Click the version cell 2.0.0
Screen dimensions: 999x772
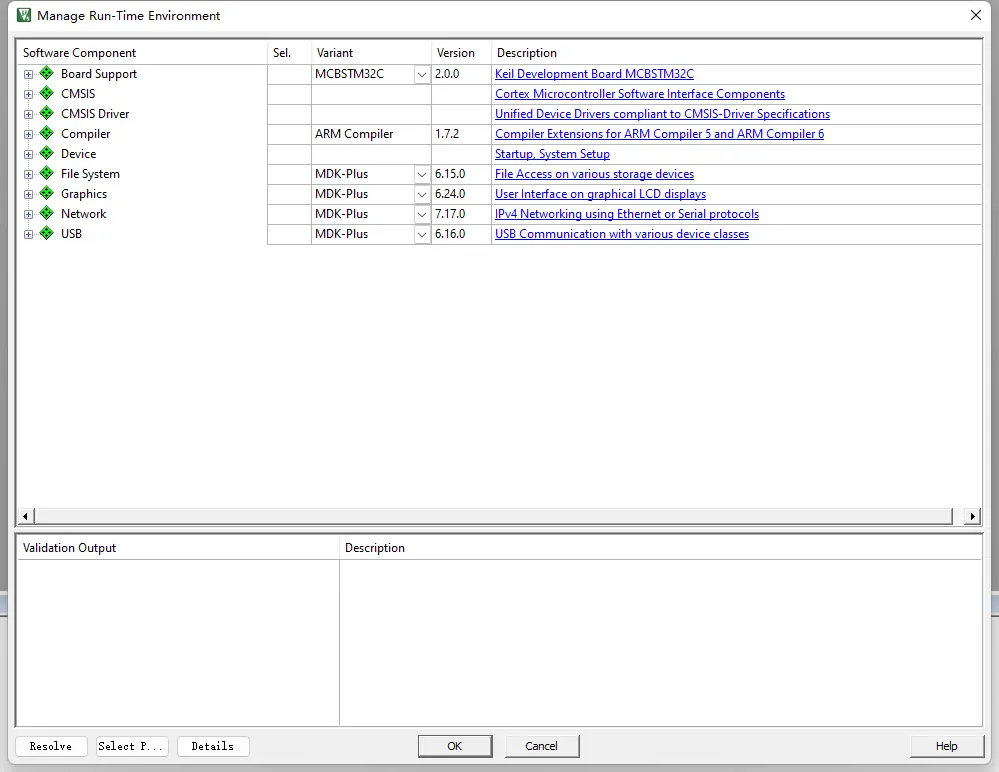click(x=461, y=74)
